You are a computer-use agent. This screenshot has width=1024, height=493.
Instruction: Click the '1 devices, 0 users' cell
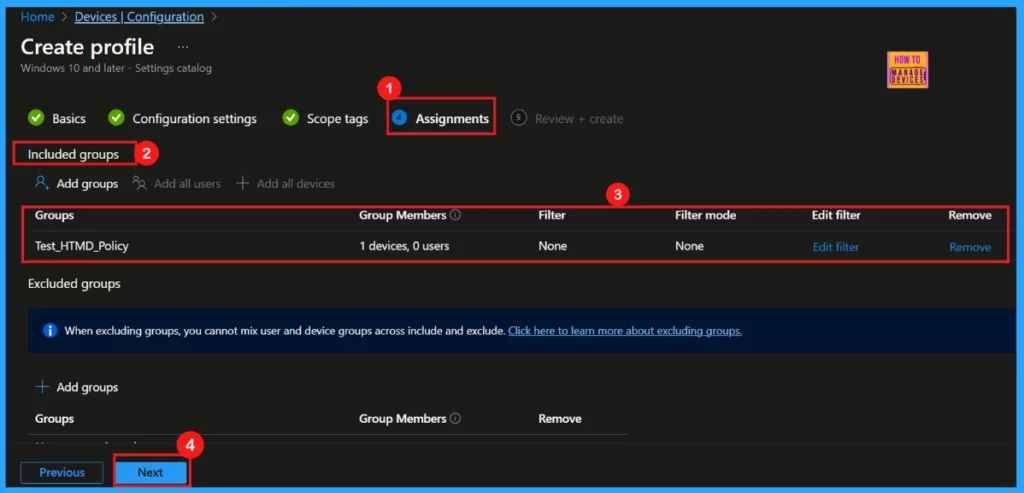(404, 247)
